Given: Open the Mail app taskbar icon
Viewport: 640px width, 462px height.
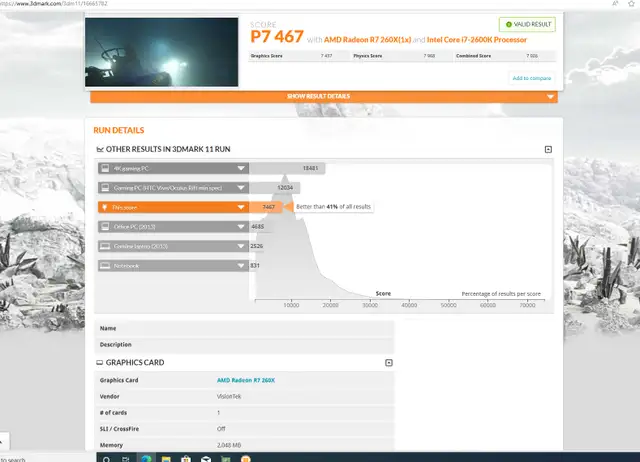Looking at the screenshot, I should coord(206,459).
